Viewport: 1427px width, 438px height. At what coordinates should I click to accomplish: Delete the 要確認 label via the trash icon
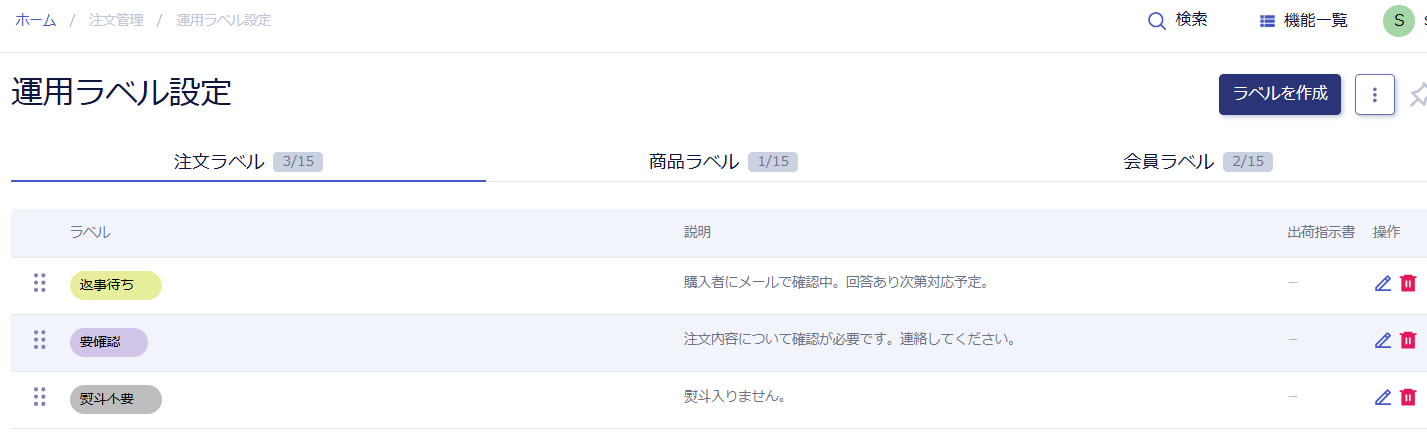click(x=1408, y=340)
